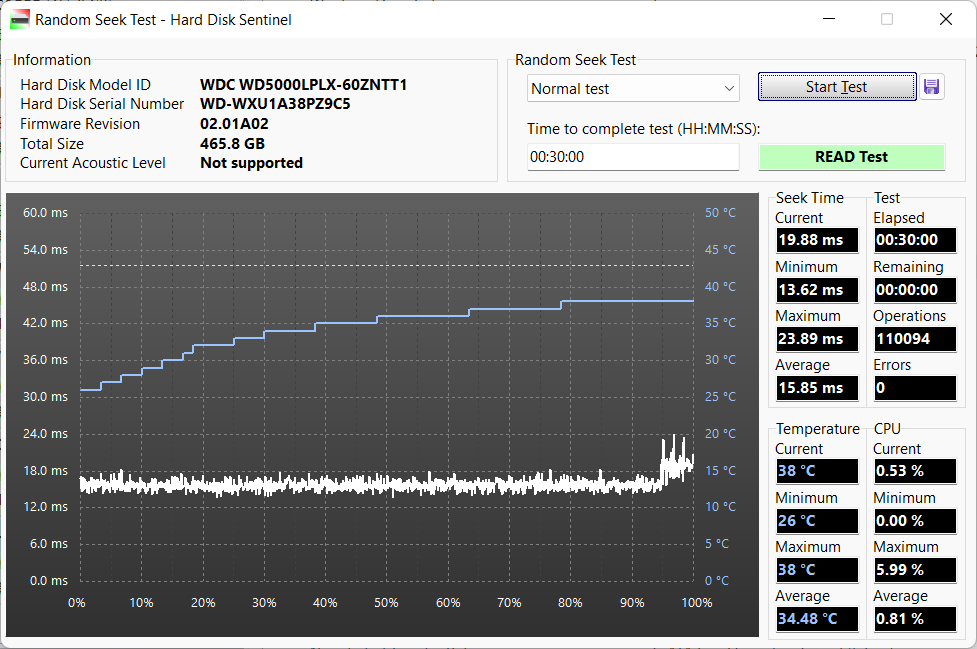Viewport: 977px width, 649px height.
Task: Click the 100% x-axis label
Action: point(697,602)
